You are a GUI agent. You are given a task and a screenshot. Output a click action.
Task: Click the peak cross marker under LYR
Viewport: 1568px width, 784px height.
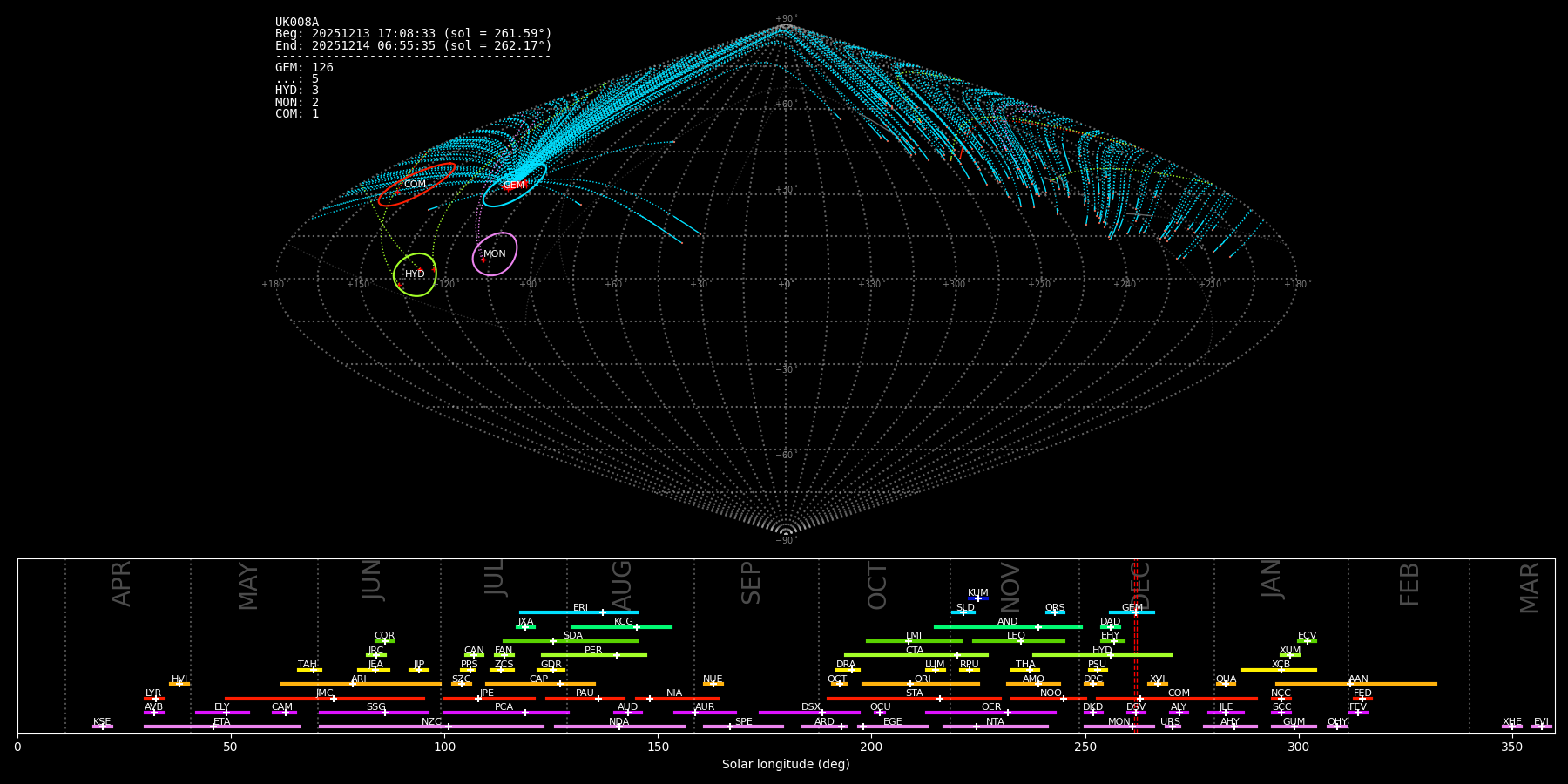pyautogui.click(x=156, y=699)
